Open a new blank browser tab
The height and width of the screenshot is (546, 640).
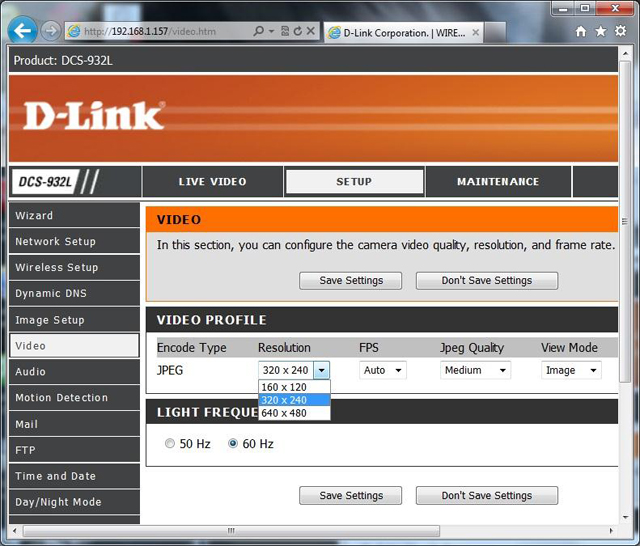point(495,33)
